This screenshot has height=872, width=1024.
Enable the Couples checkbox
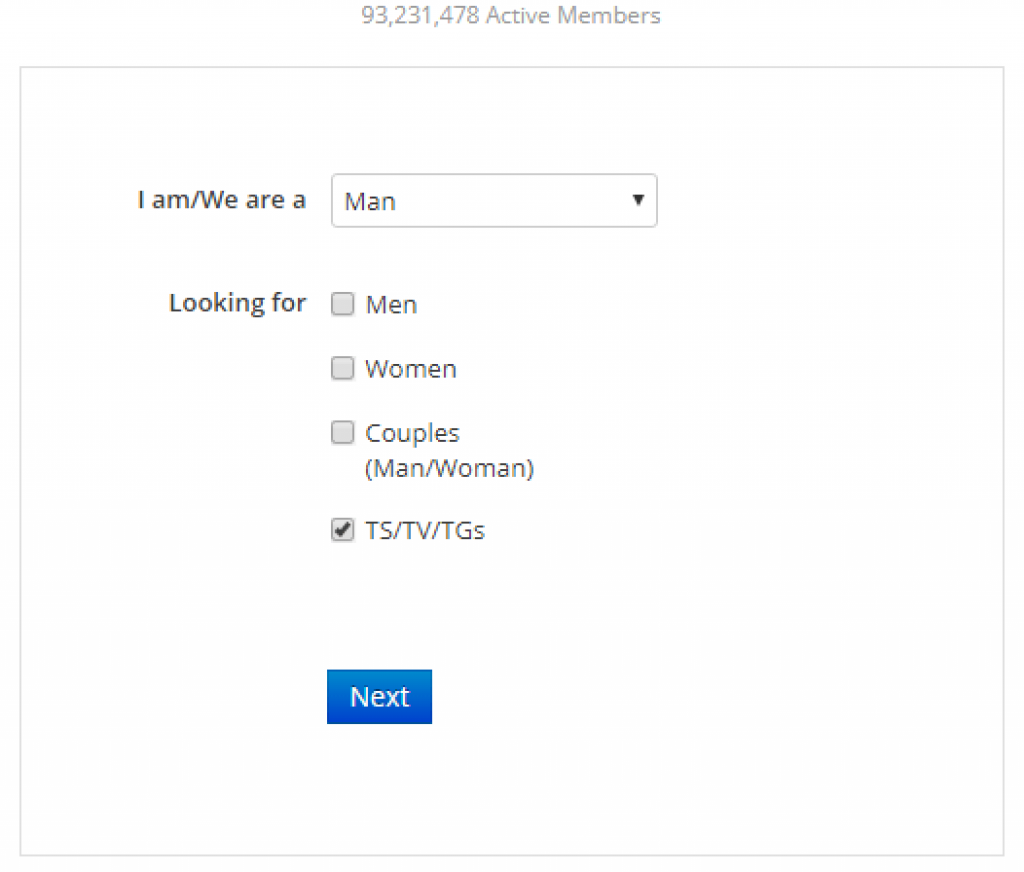coord(343,433)
